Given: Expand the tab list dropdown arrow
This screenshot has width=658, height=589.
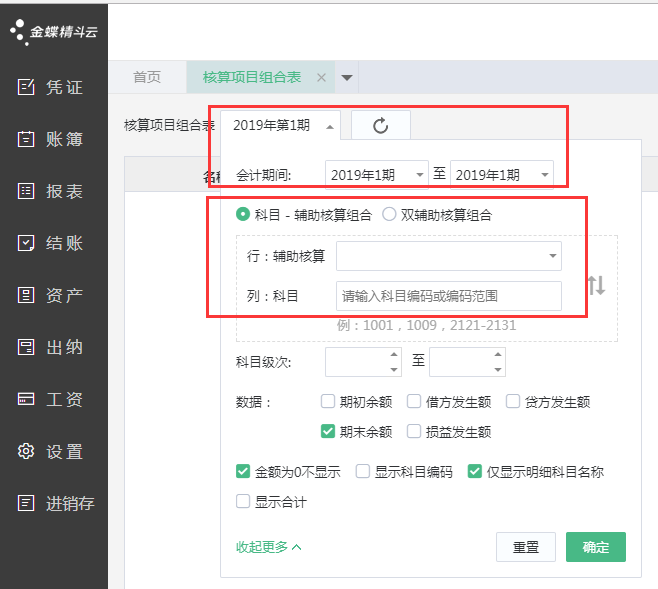Looking at the screenshot, I should pos(347,77).
